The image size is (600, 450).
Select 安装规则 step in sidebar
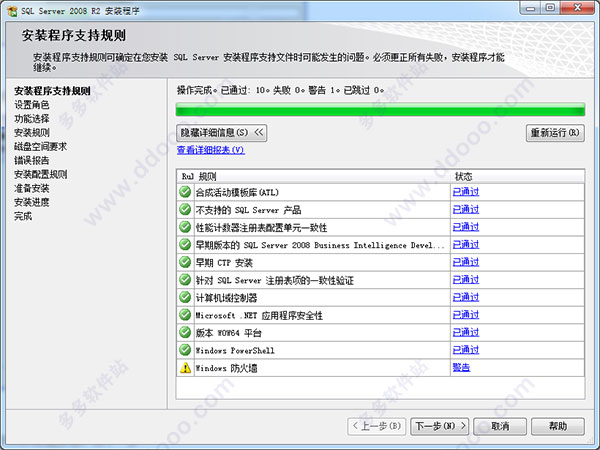coord(32,133)
